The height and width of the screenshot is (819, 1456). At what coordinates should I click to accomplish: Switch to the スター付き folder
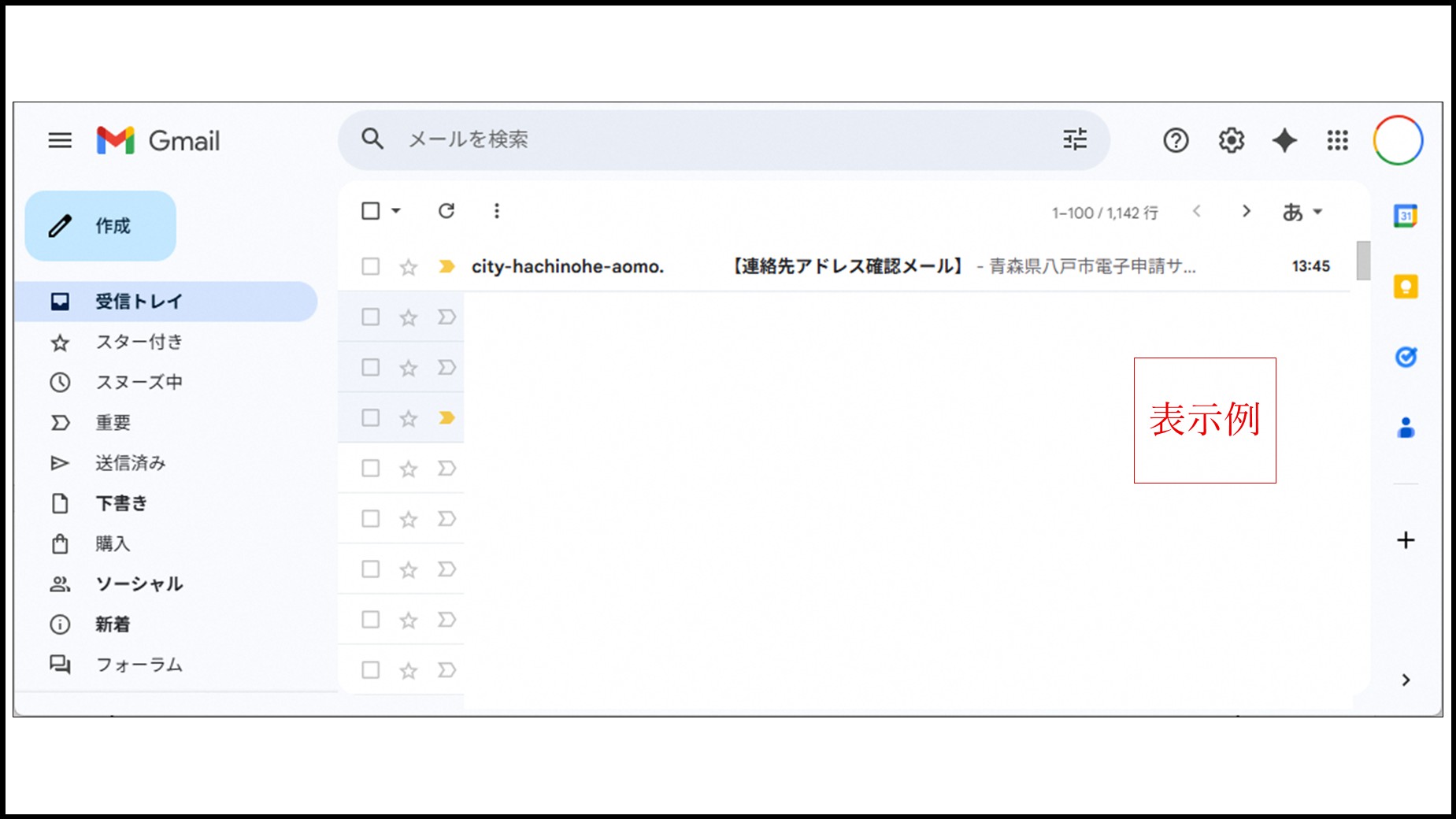click(x=139, y=342)
